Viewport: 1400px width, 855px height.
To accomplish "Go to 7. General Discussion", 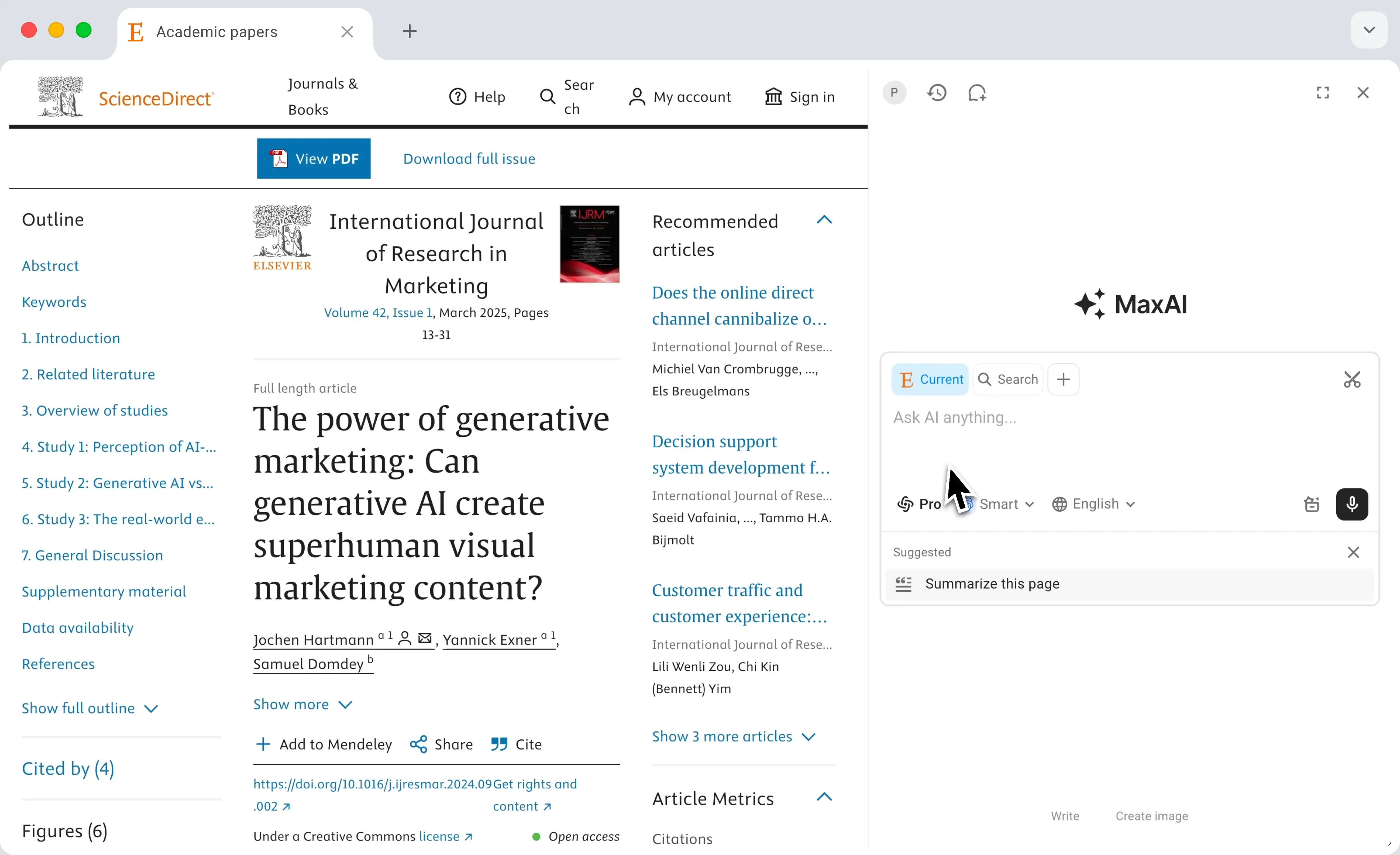I will coord(92,555).
